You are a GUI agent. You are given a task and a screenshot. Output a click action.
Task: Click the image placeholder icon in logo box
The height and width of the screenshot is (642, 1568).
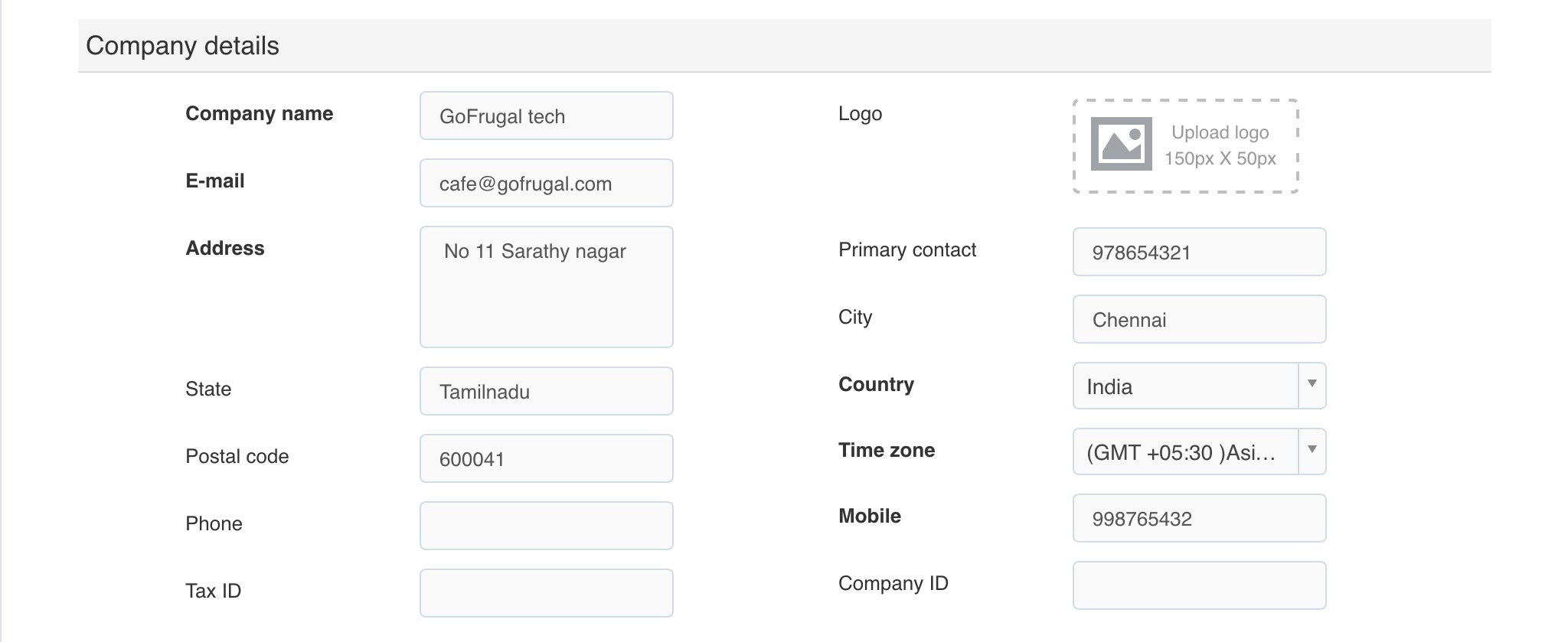(1121, 144)
